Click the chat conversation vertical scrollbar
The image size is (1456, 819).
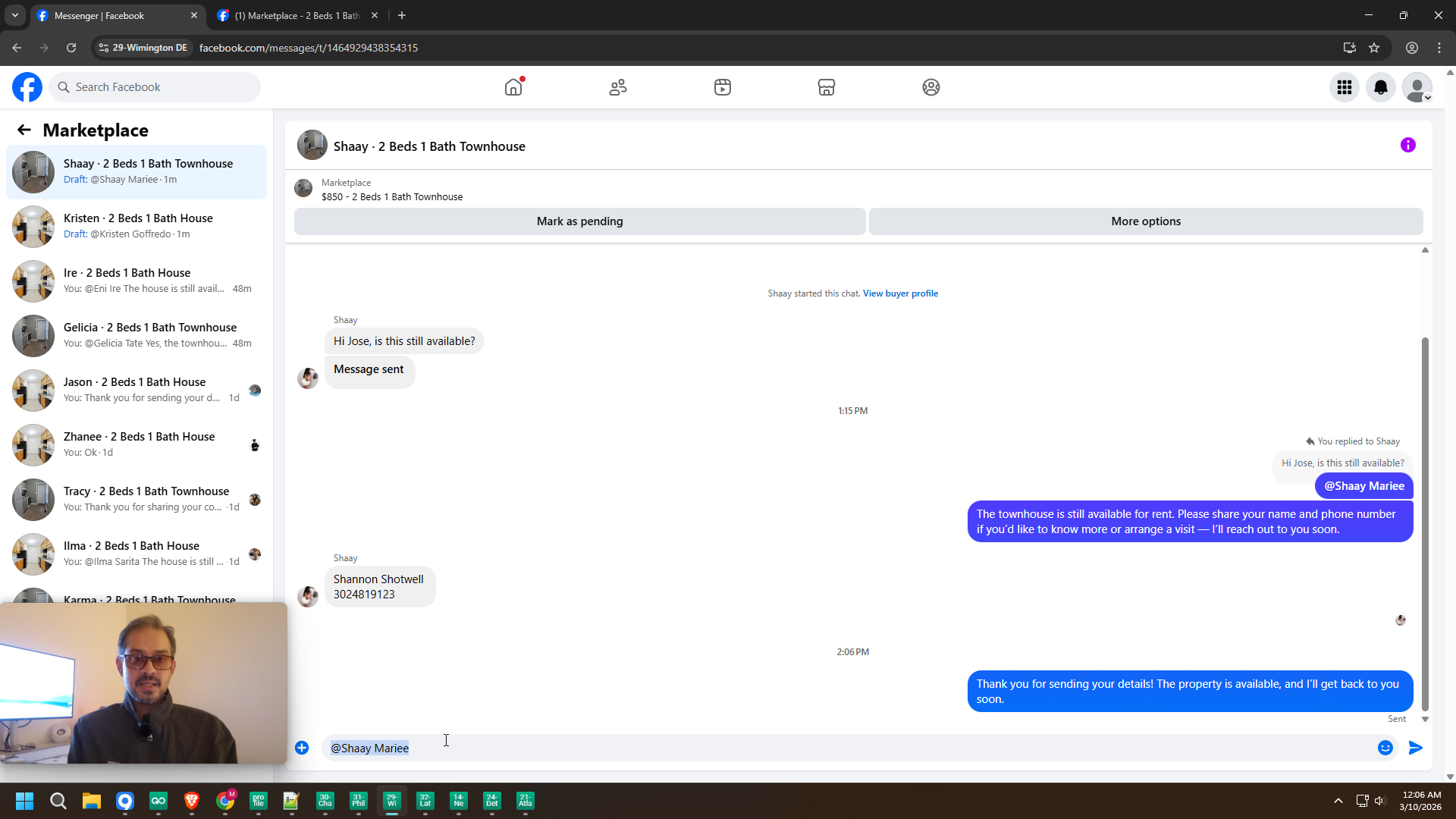(1425, 523)
